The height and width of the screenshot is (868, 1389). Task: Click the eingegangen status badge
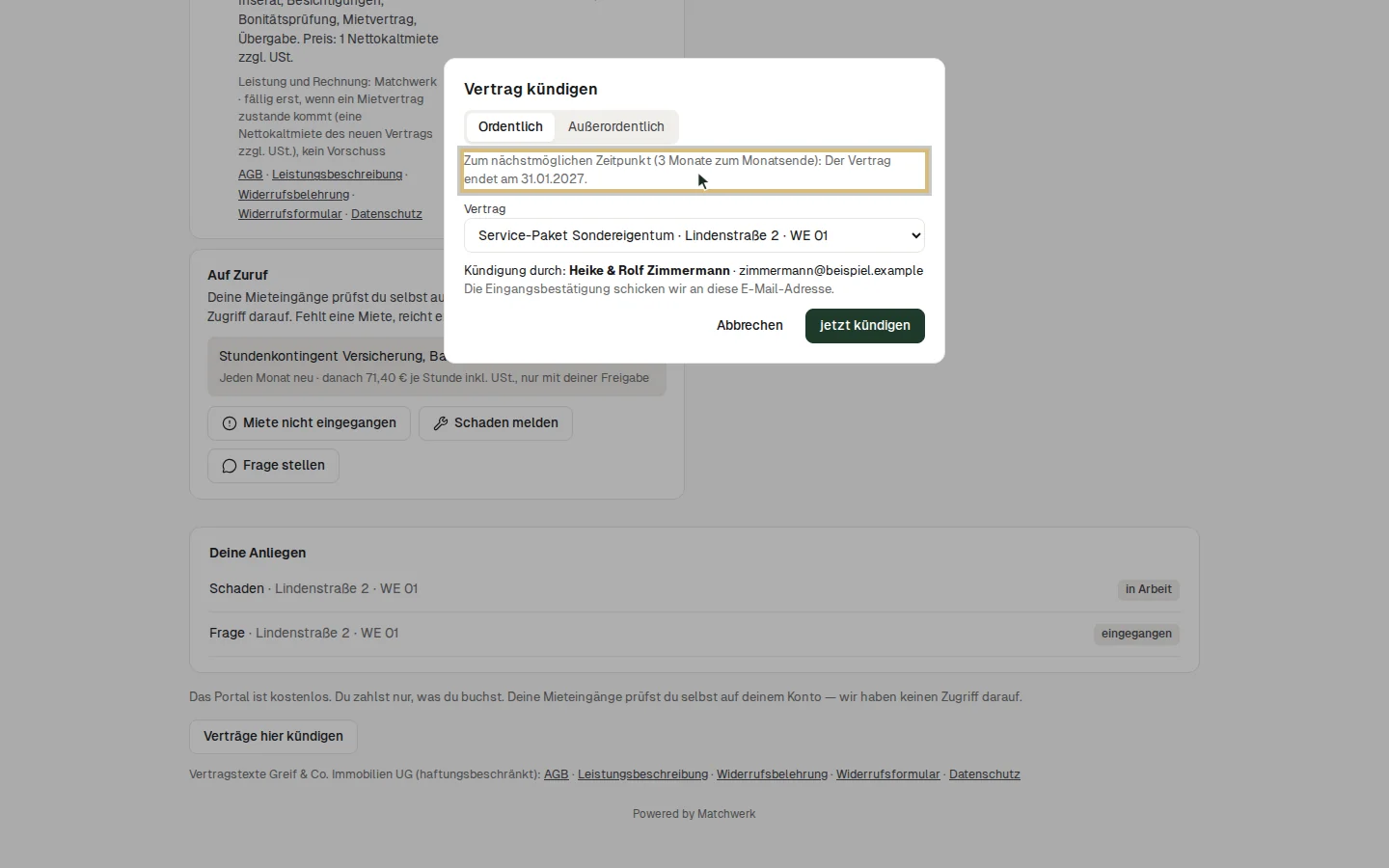coord(1136,634)
